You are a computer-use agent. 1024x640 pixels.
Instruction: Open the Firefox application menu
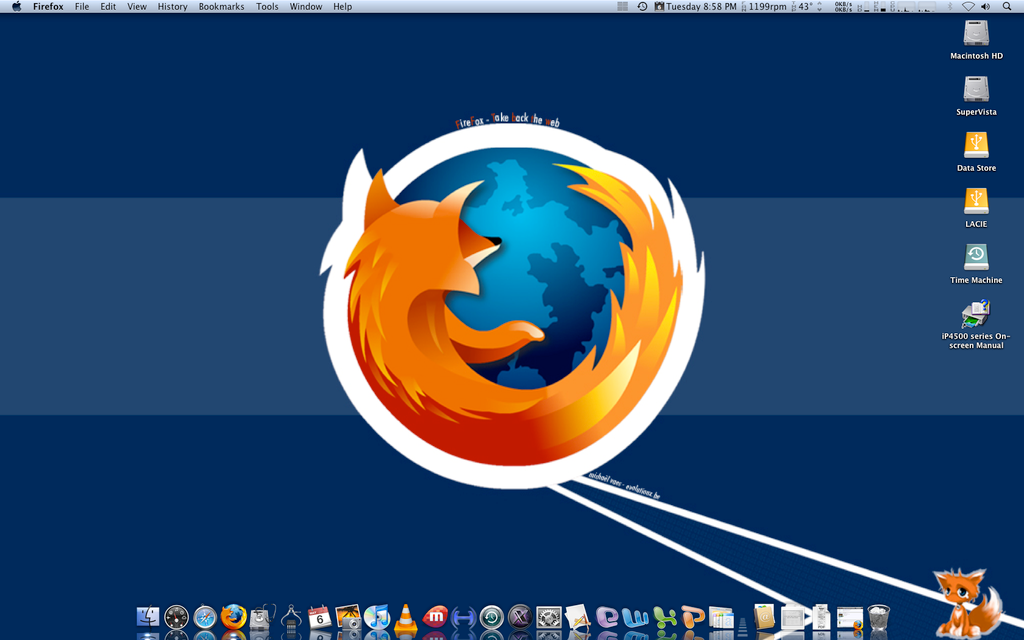pos(48,7)
